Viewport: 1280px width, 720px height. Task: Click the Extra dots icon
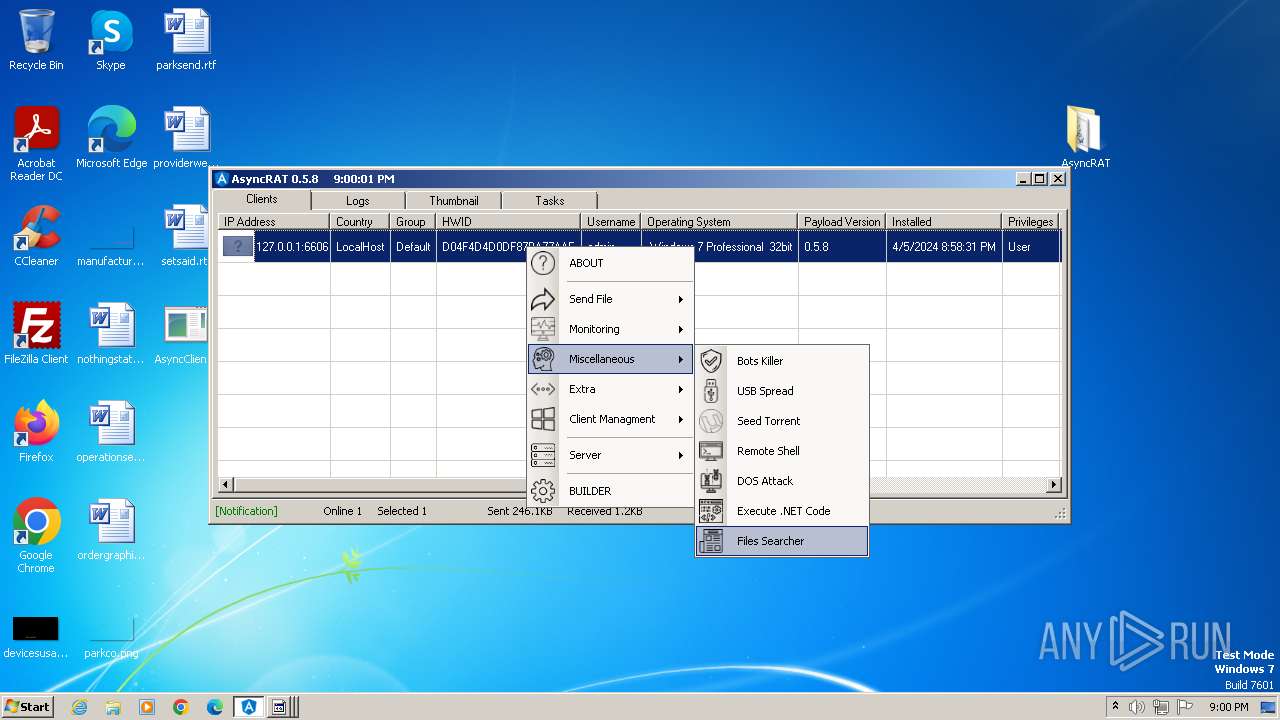pos(543,389)
